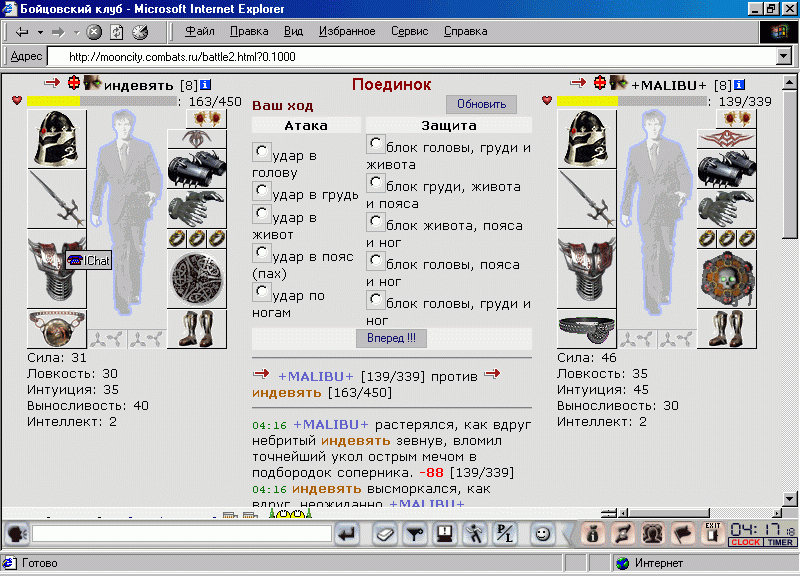The width and height of the screenshot is (800, 576).
Task: Select attack 'удар по ногам'
Action: [261, 291]
